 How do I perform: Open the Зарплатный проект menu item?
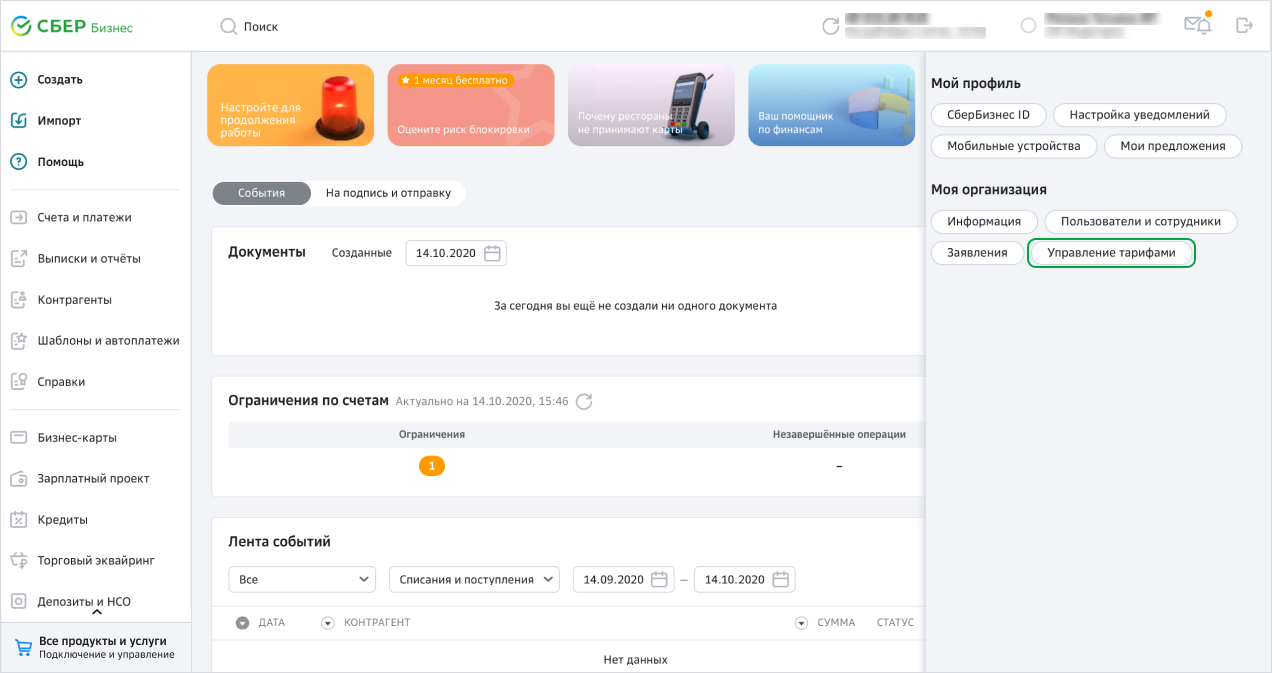click(x=95, y=478)
